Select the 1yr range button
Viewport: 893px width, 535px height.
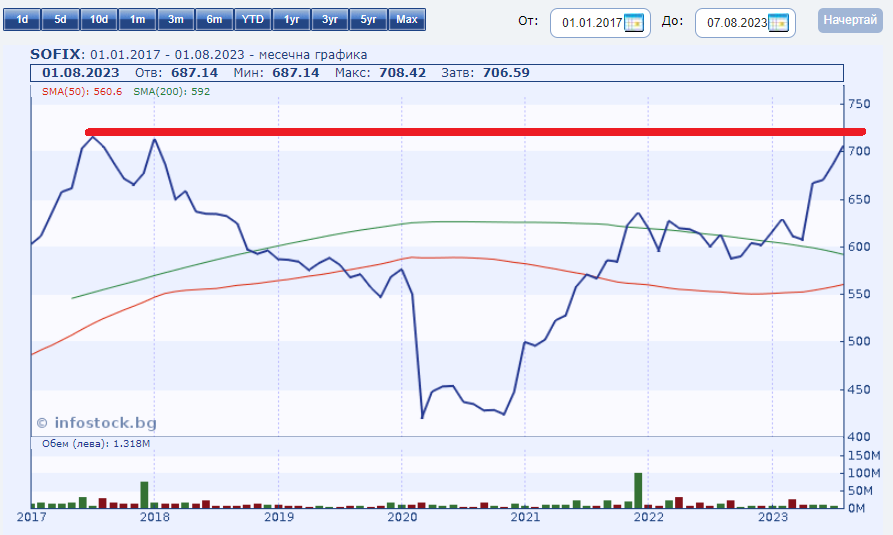292,19
